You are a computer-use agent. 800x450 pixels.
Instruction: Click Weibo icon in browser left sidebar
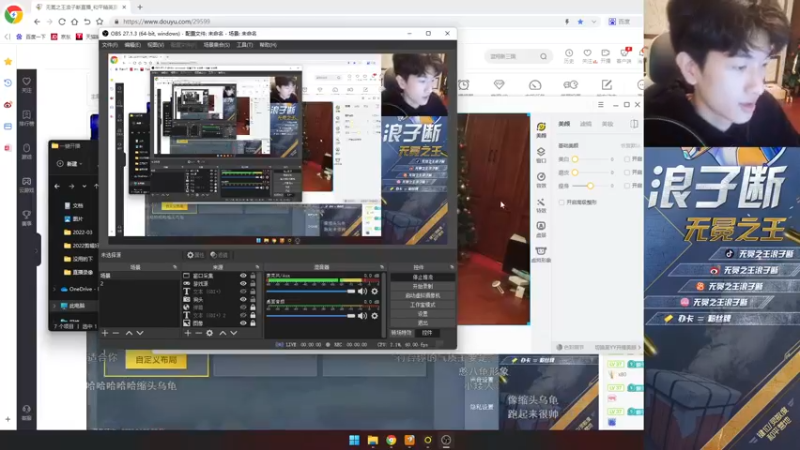pos(8,105)
